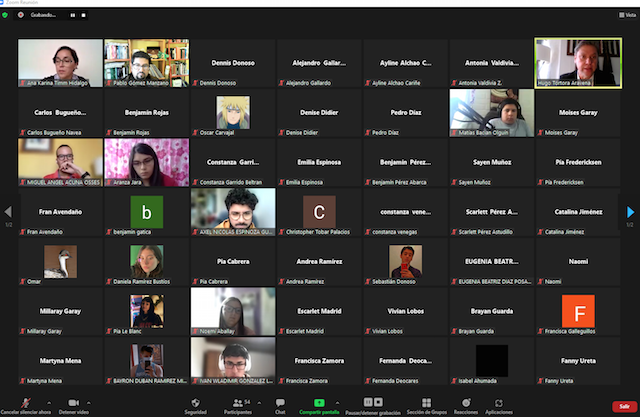Open the Aplicaciones panel
The height and width of the screenshot is (417, 640).
pos(499,402)
